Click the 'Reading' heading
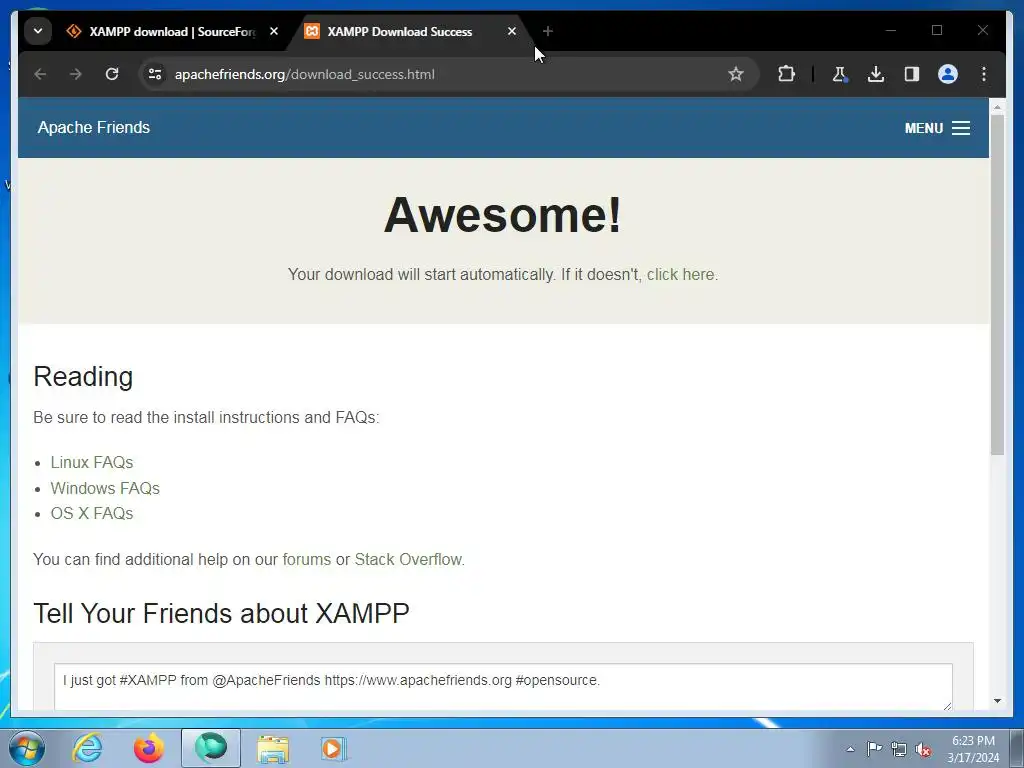Viewport: 1024px width, 768px height. 83,377
